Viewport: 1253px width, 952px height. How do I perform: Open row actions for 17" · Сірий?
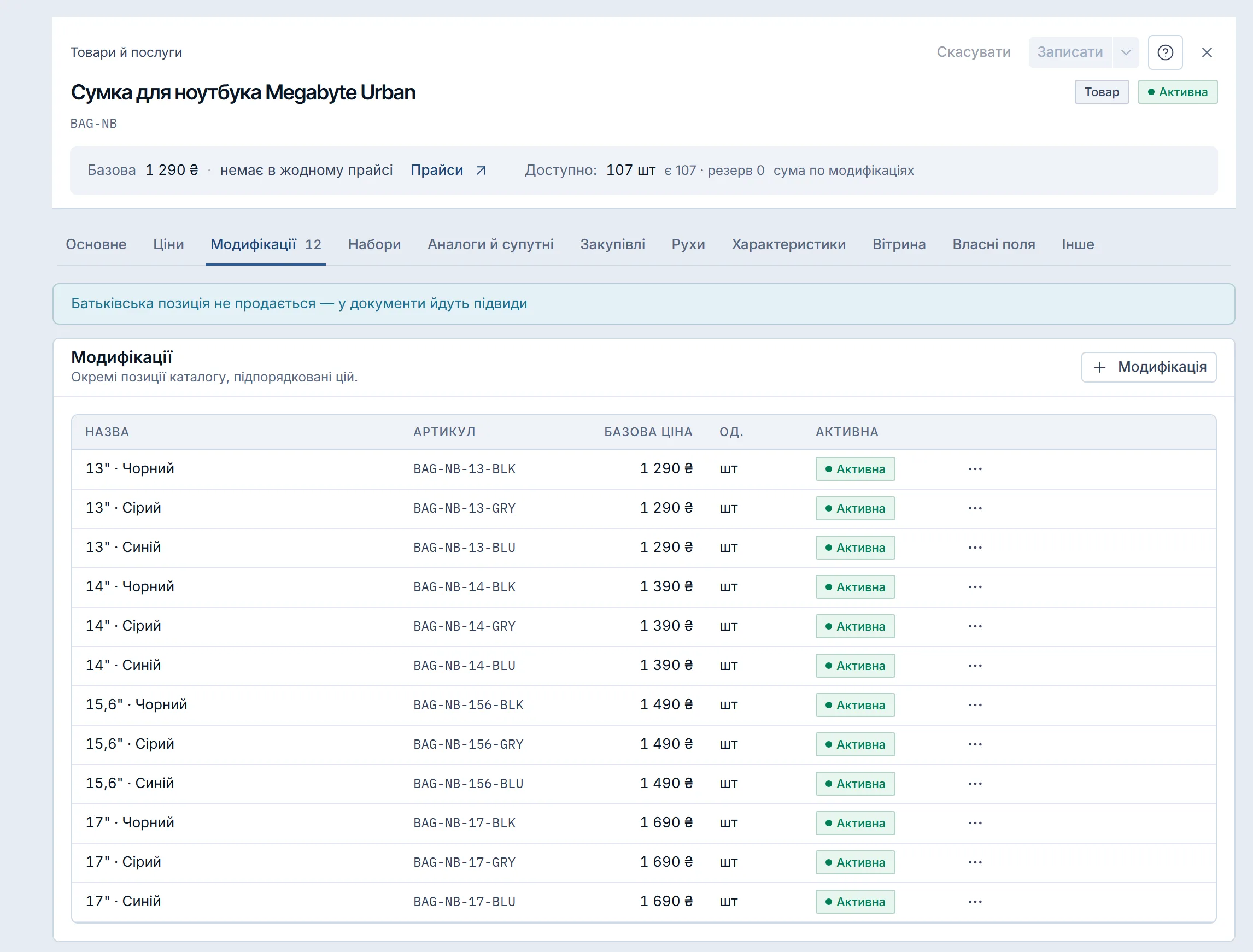click(x=975, y=862)
